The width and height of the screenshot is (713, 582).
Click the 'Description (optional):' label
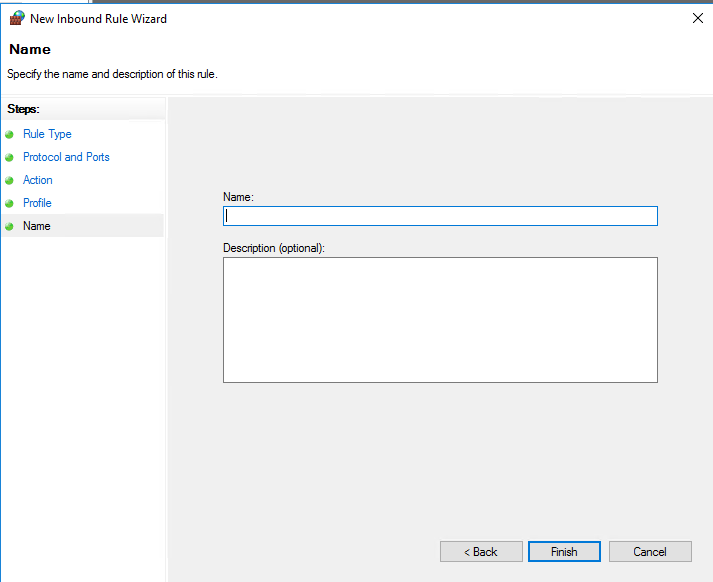coord(274,248)
